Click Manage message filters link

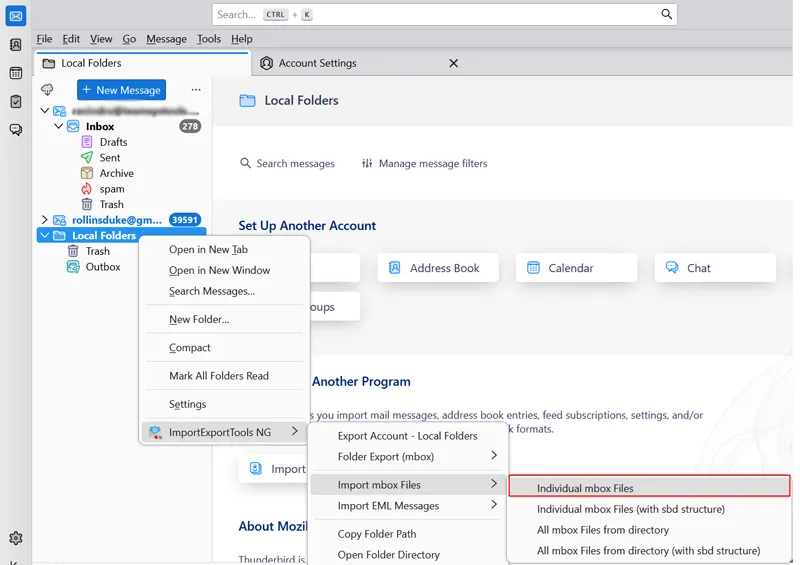pyautogui.click(x=424, y=163)
